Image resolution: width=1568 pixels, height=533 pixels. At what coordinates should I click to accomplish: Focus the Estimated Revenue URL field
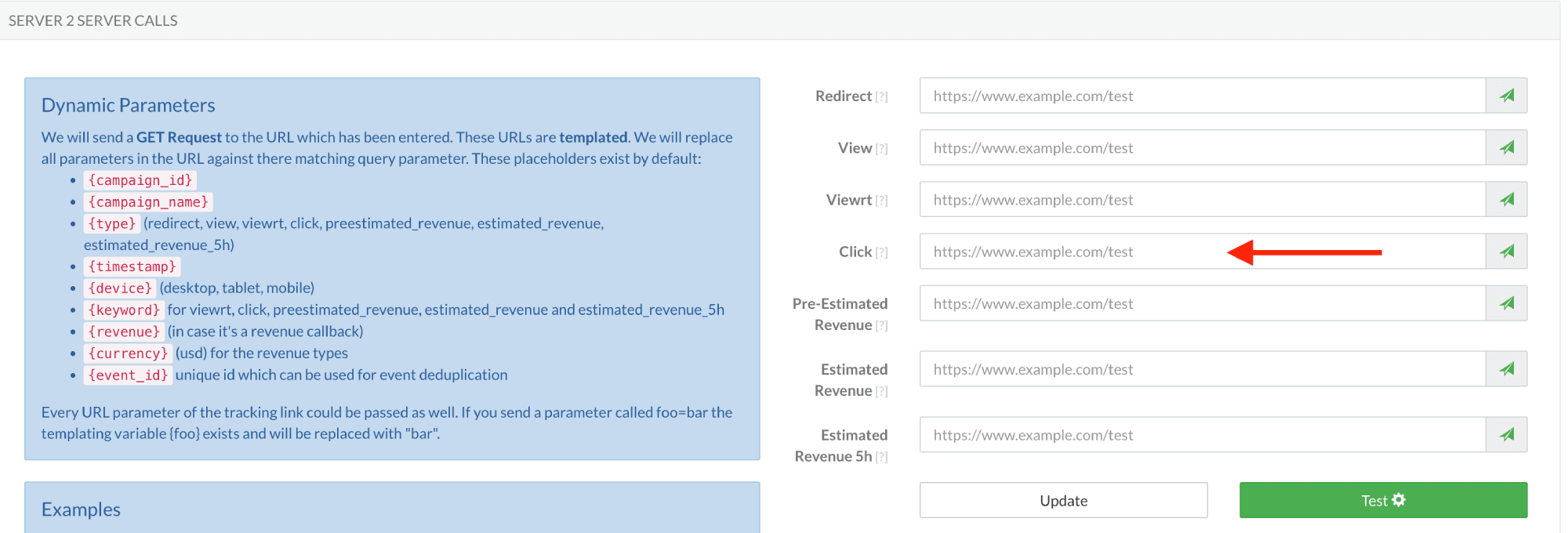coord(1203,368)
